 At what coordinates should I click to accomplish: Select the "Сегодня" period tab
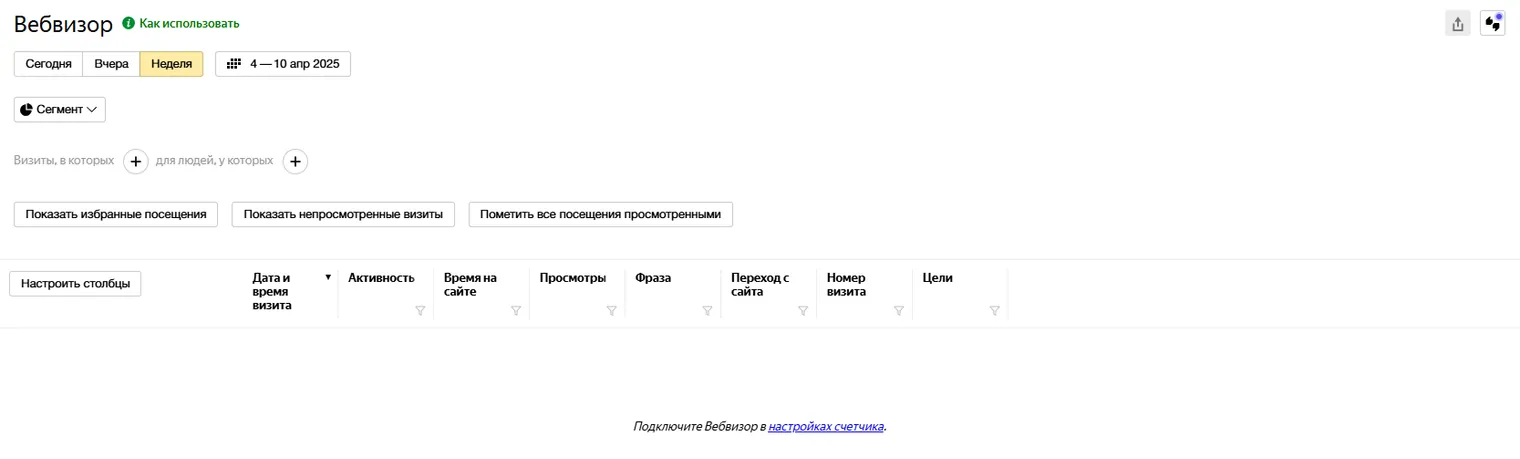48,64
